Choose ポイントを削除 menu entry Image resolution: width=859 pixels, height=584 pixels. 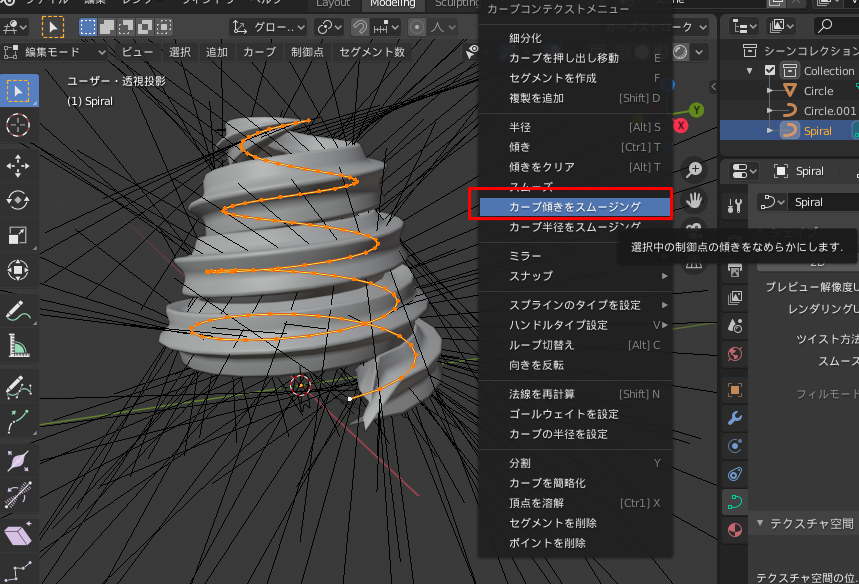(575, 543)
